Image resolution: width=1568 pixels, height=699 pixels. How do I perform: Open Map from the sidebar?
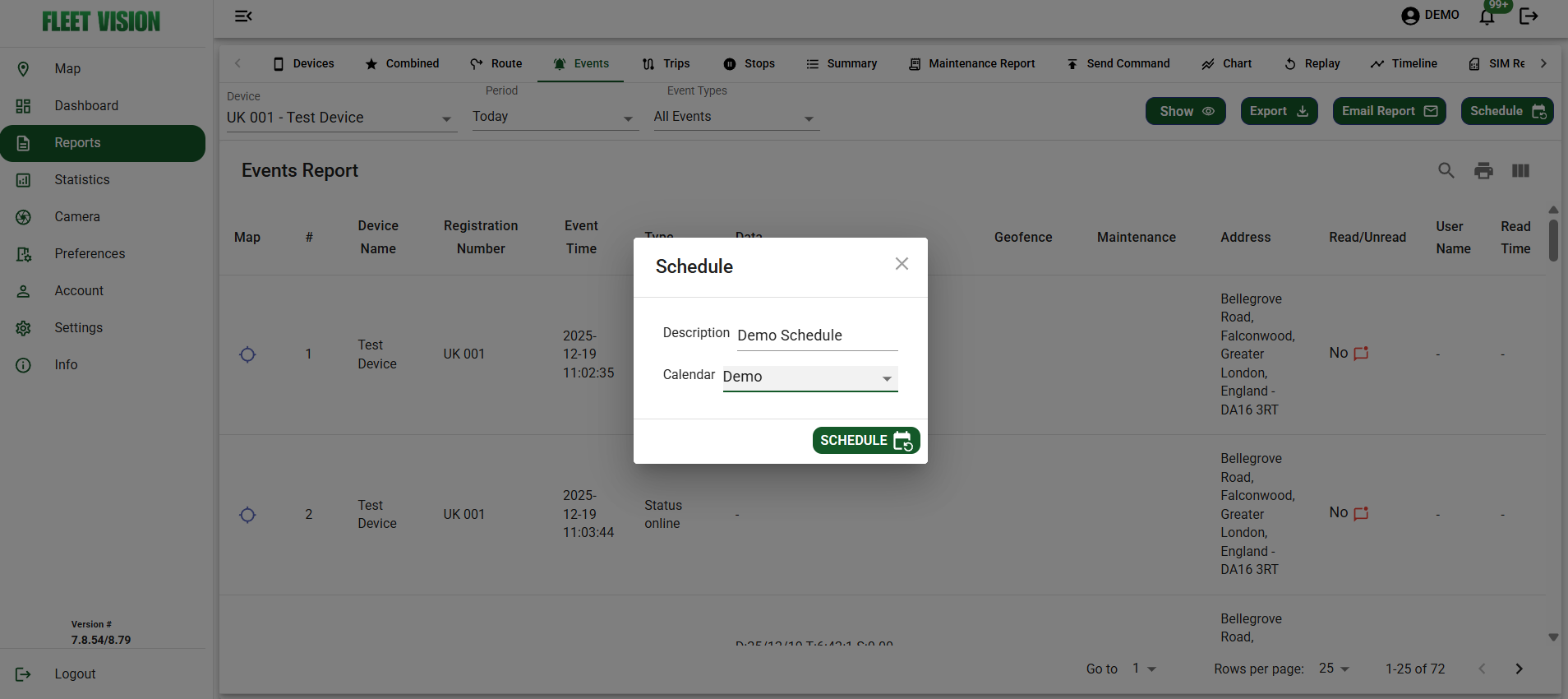(x=103, y=68)
